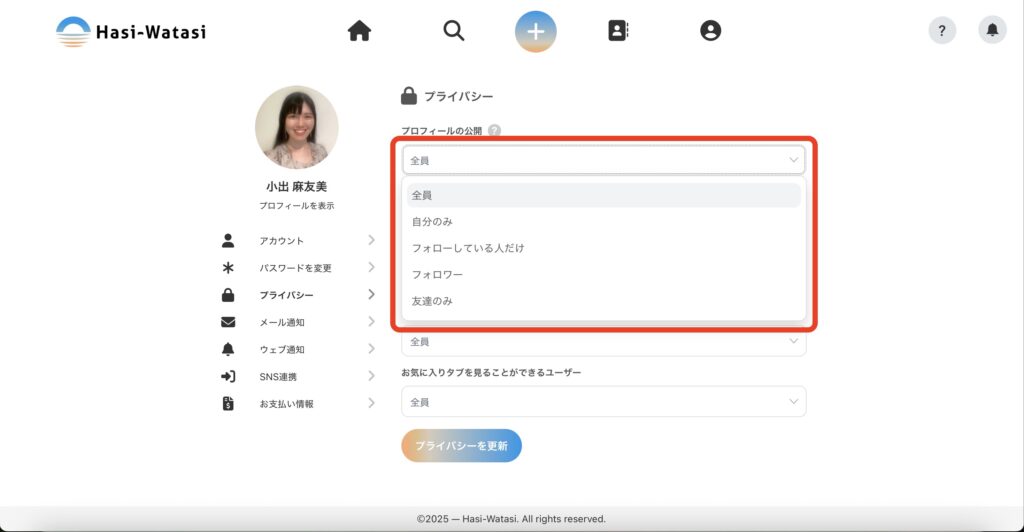Click the プライバシーを更新 button
1024x532 pixels.
pos(461,446)
